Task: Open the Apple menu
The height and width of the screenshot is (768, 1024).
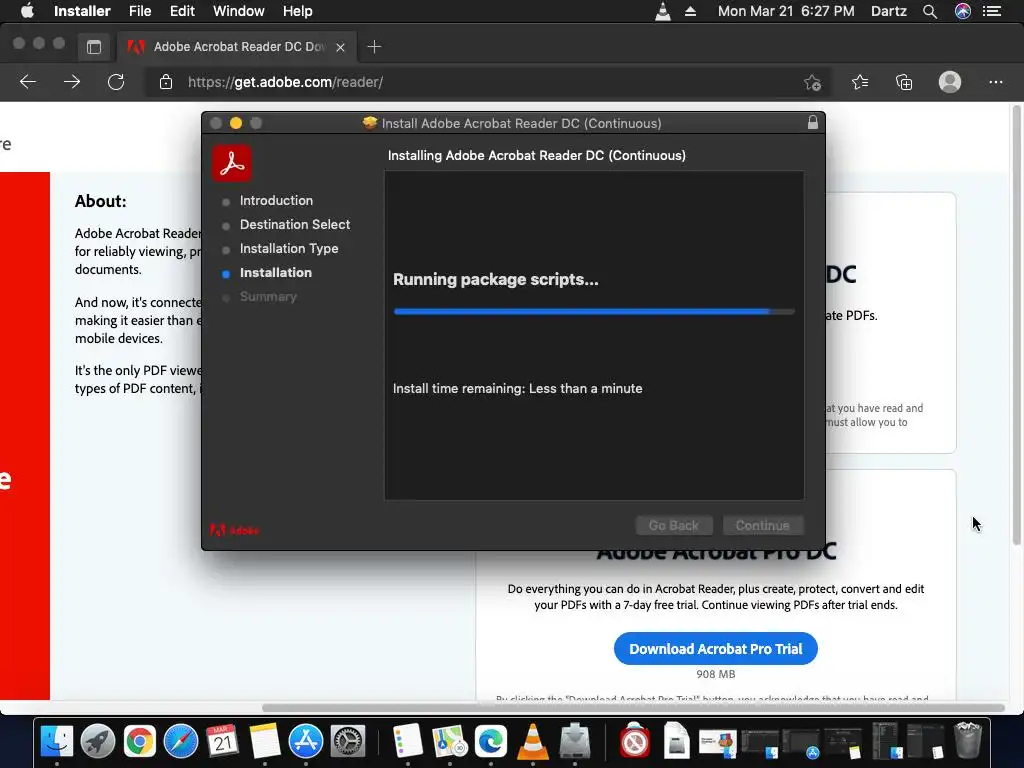Action: 27,11
